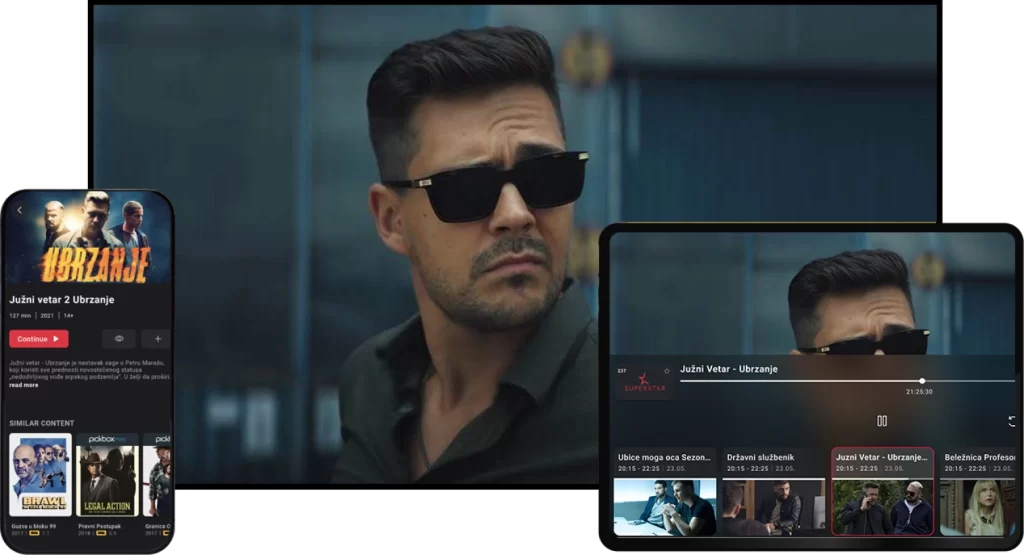Open the Legal Action movie poster
1024x555 pixels.
pyautogui.click(x=107, y=475)
